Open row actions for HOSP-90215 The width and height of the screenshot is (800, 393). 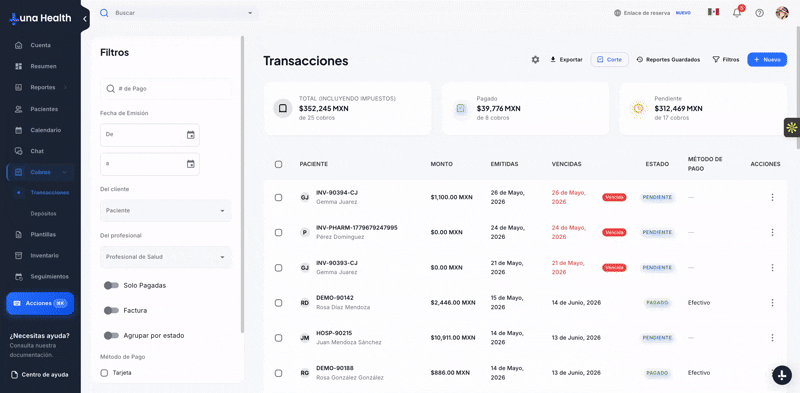[x=772, y=337]
